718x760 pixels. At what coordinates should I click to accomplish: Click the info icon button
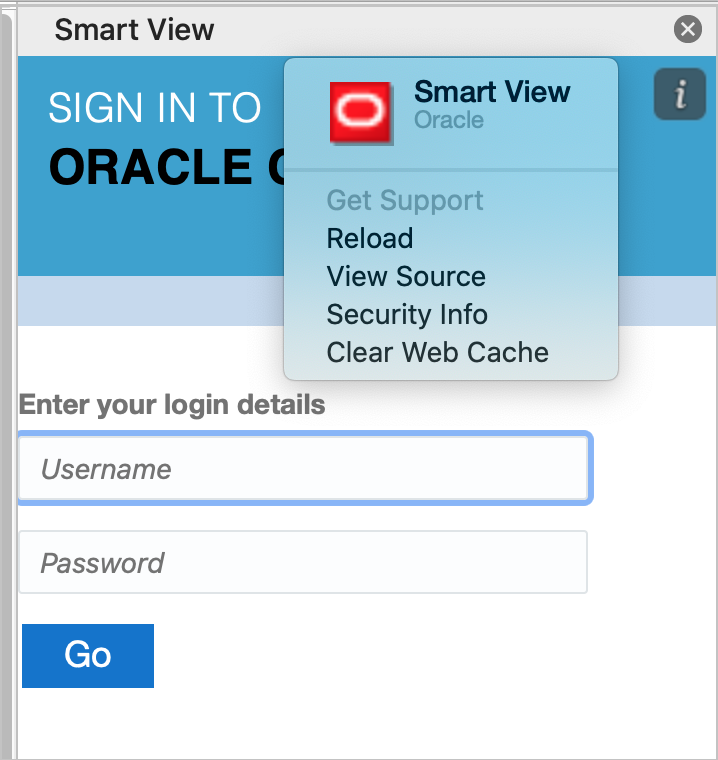pos(680,95)
